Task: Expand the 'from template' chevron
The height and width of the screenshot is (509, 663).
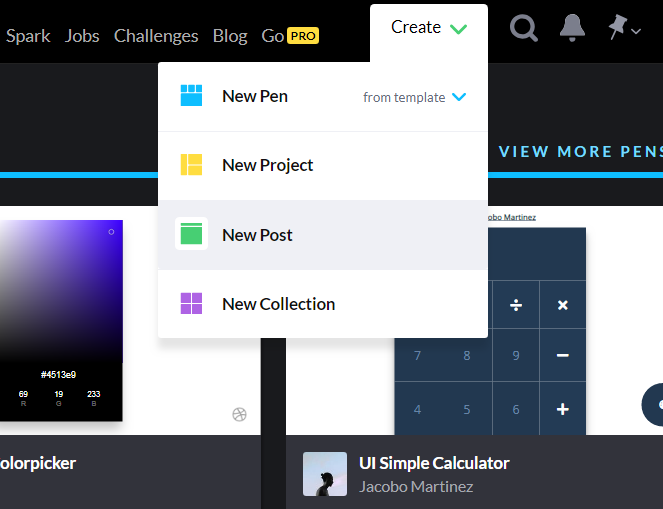Action: 459,97
